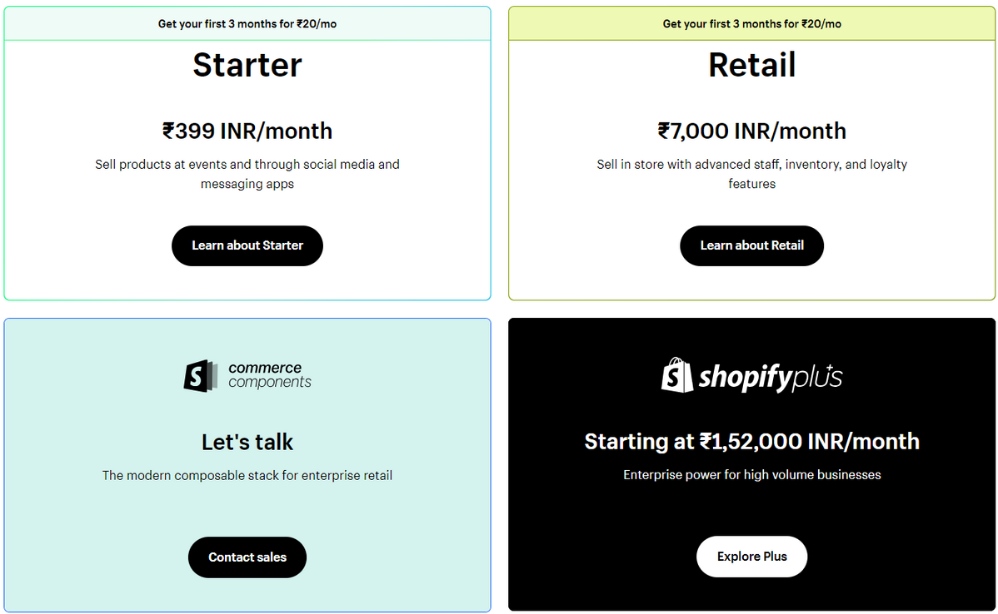998x614 pixels.
Task: Click the ₹7,000 INR/month price text
Action: pyautogui.click(x=751, y=130)
